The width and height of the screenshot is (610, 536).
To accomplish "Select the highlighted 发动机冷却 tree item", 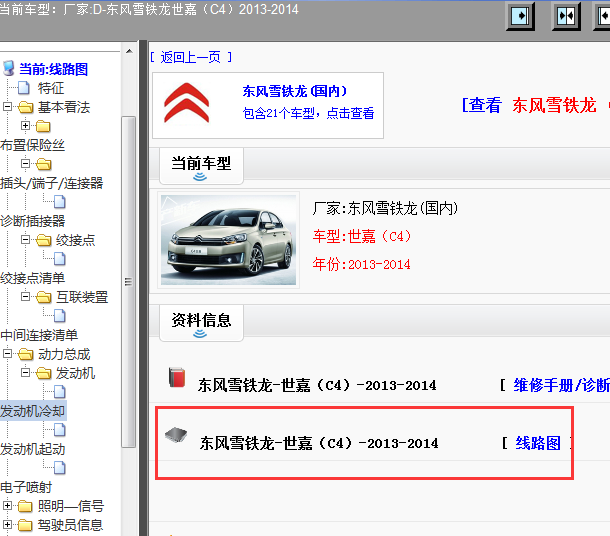I will [x=33, y=411].
